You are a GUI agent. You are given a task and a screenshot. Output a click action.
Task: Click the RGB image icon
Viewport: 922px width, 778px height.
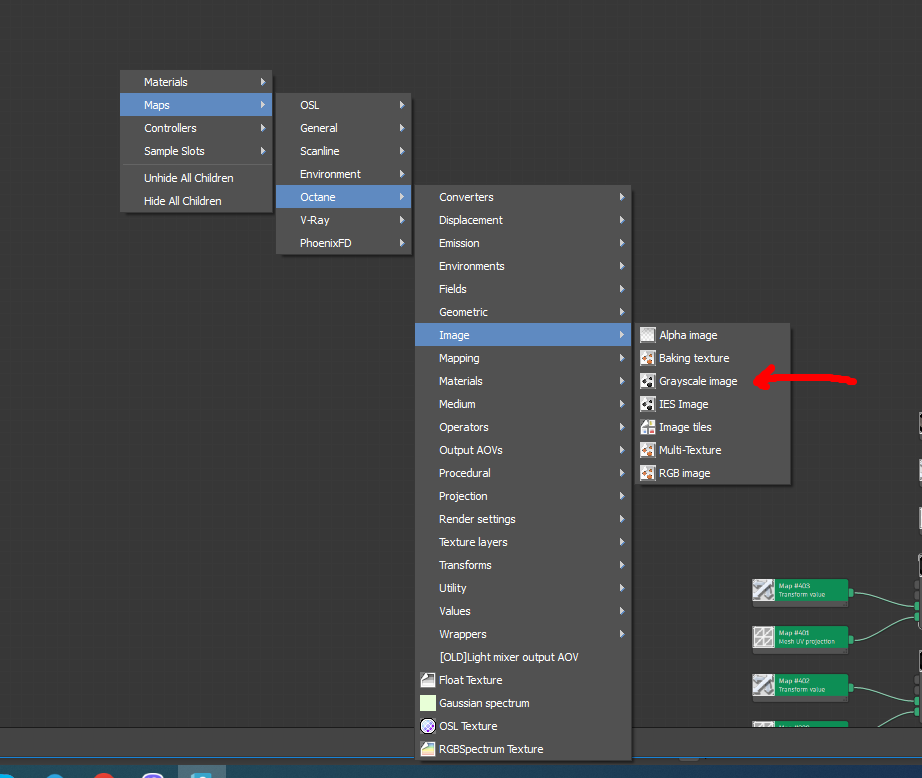click(647, 473)
